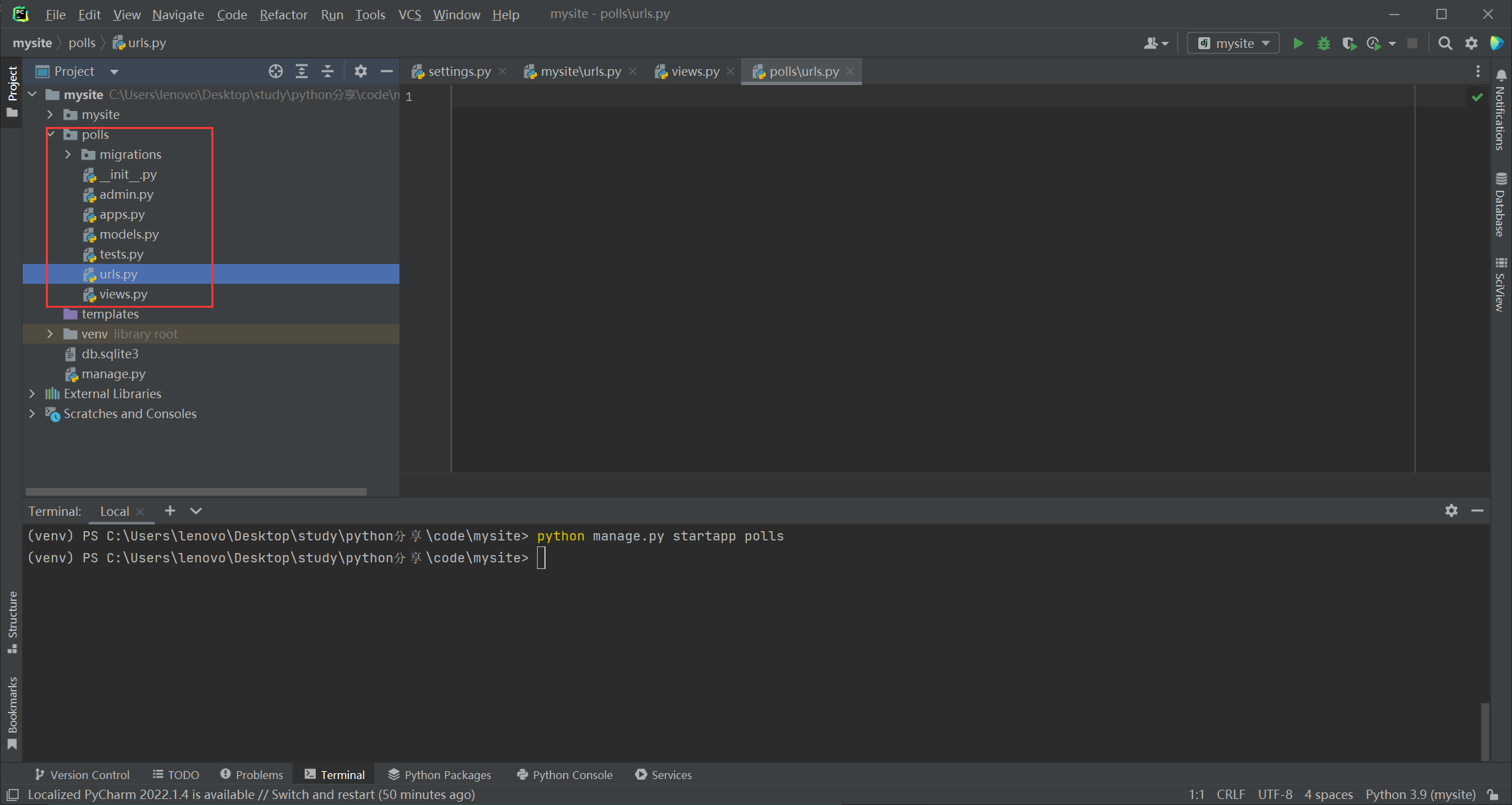Open the Problems tool window
This screenshot has height=805, width=1512.
click(251, 774)
